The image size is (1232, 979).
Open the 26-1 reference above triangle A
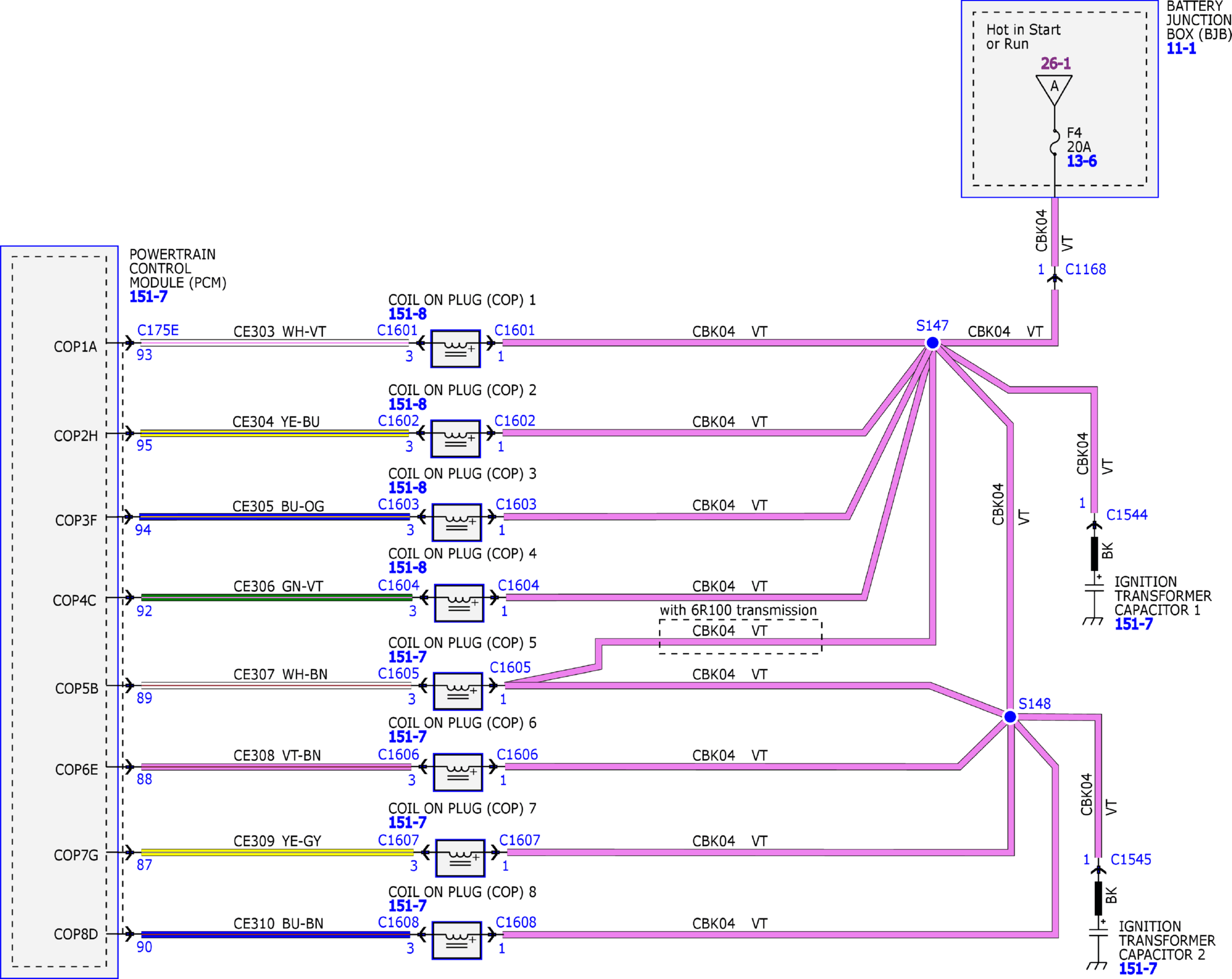[1056, 64]
